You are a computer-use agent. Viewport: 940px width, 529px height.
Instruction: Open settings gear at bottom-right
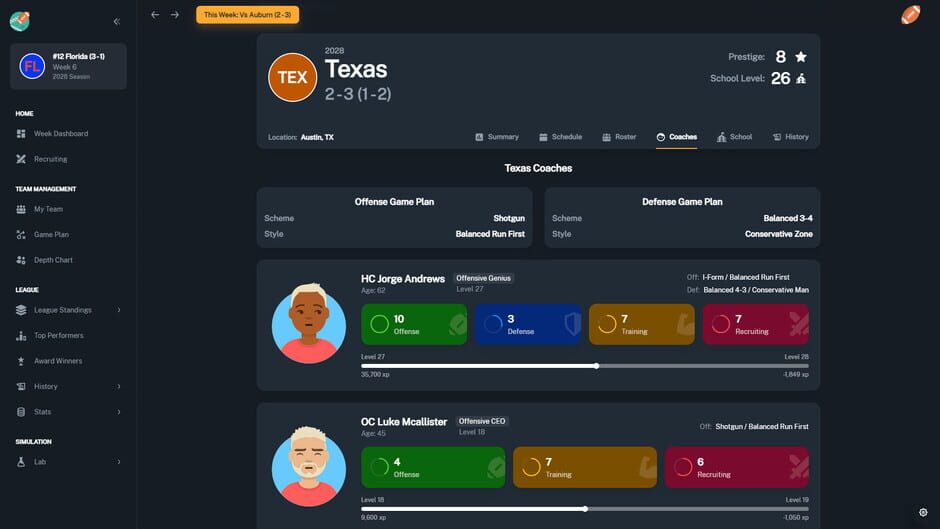922,512
